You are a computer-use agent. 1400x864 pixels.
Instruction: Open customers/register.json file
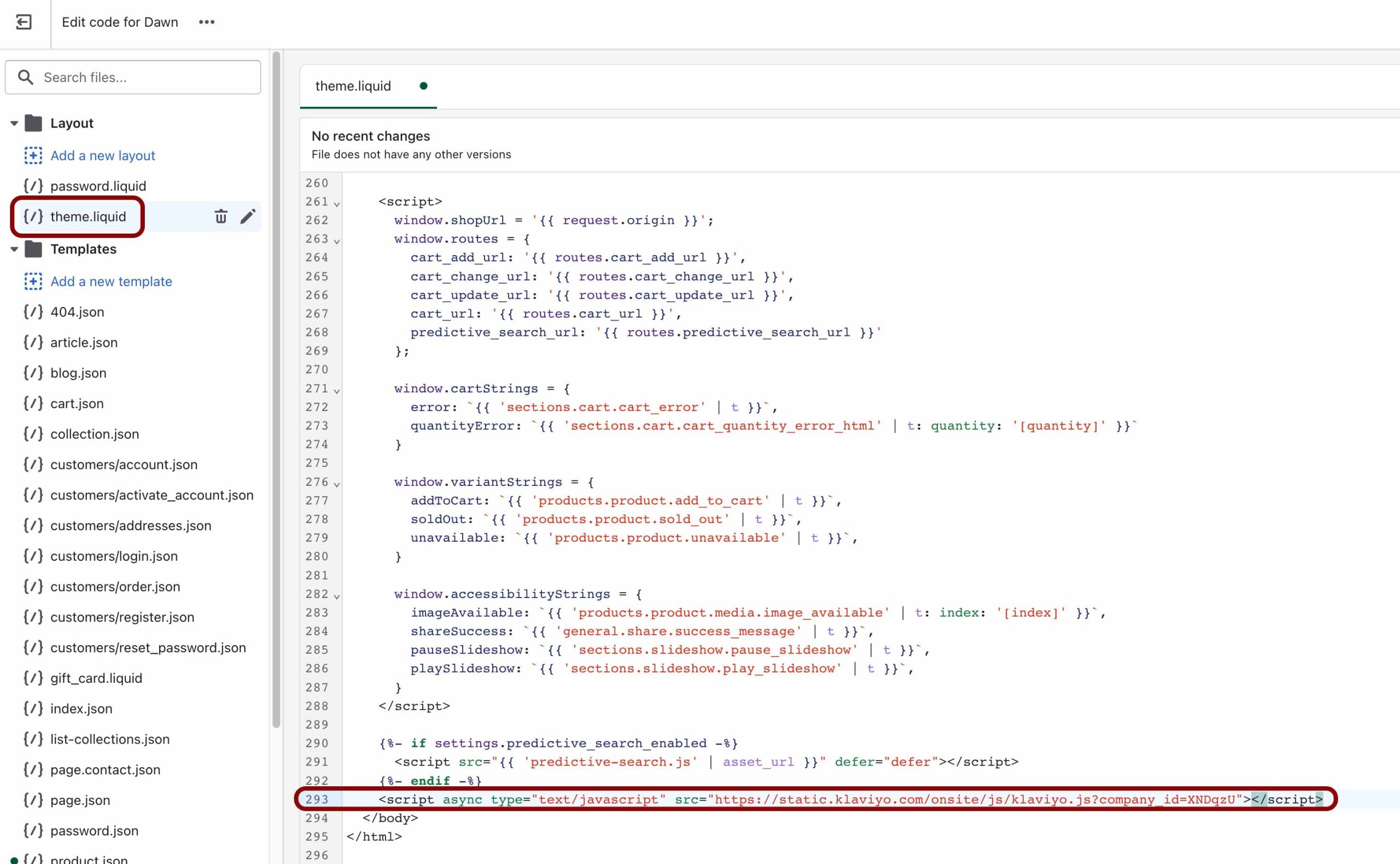coord(122,617)
